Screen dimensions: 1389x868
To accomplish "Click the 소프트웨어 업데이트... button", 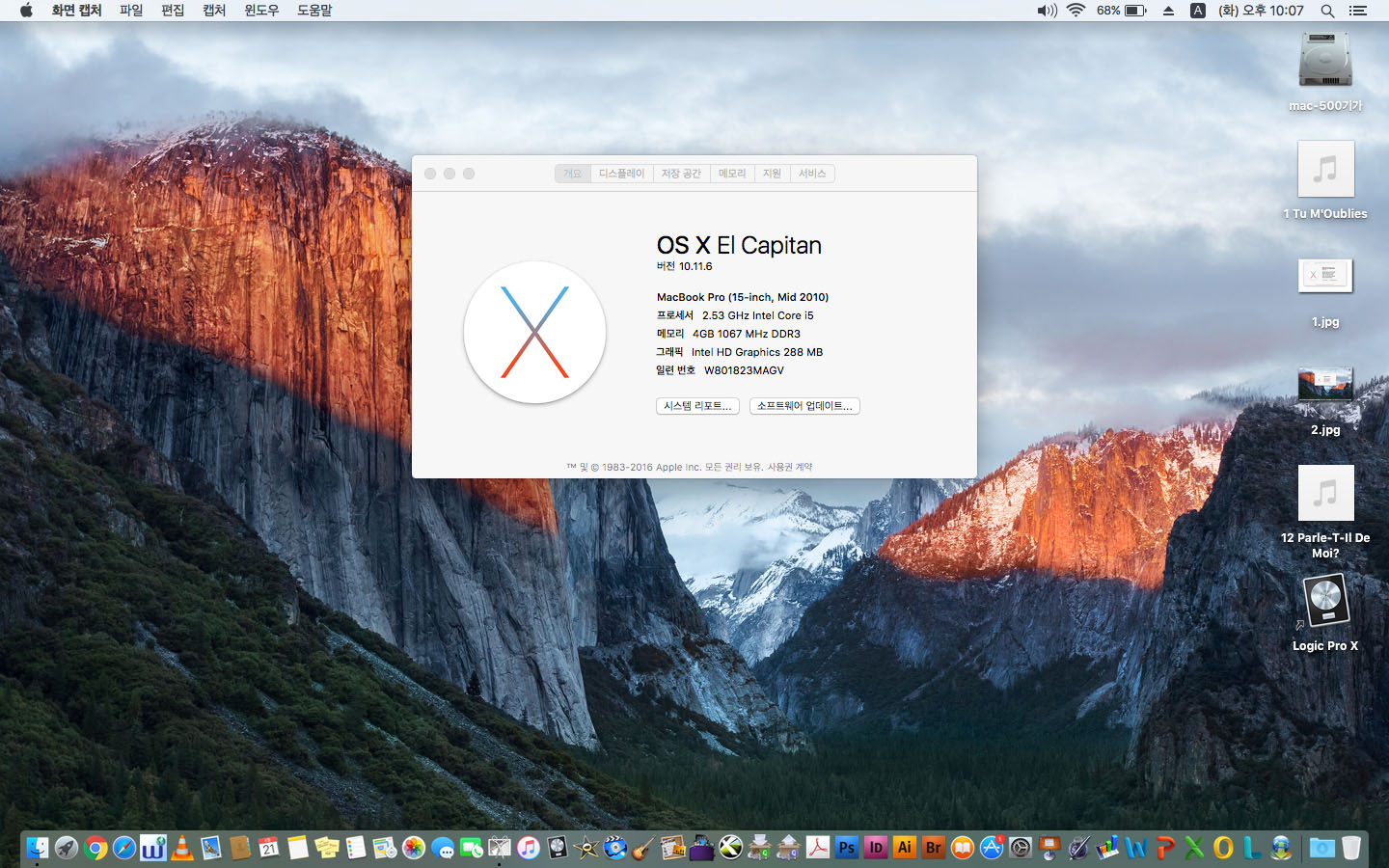I will [804, 406].
